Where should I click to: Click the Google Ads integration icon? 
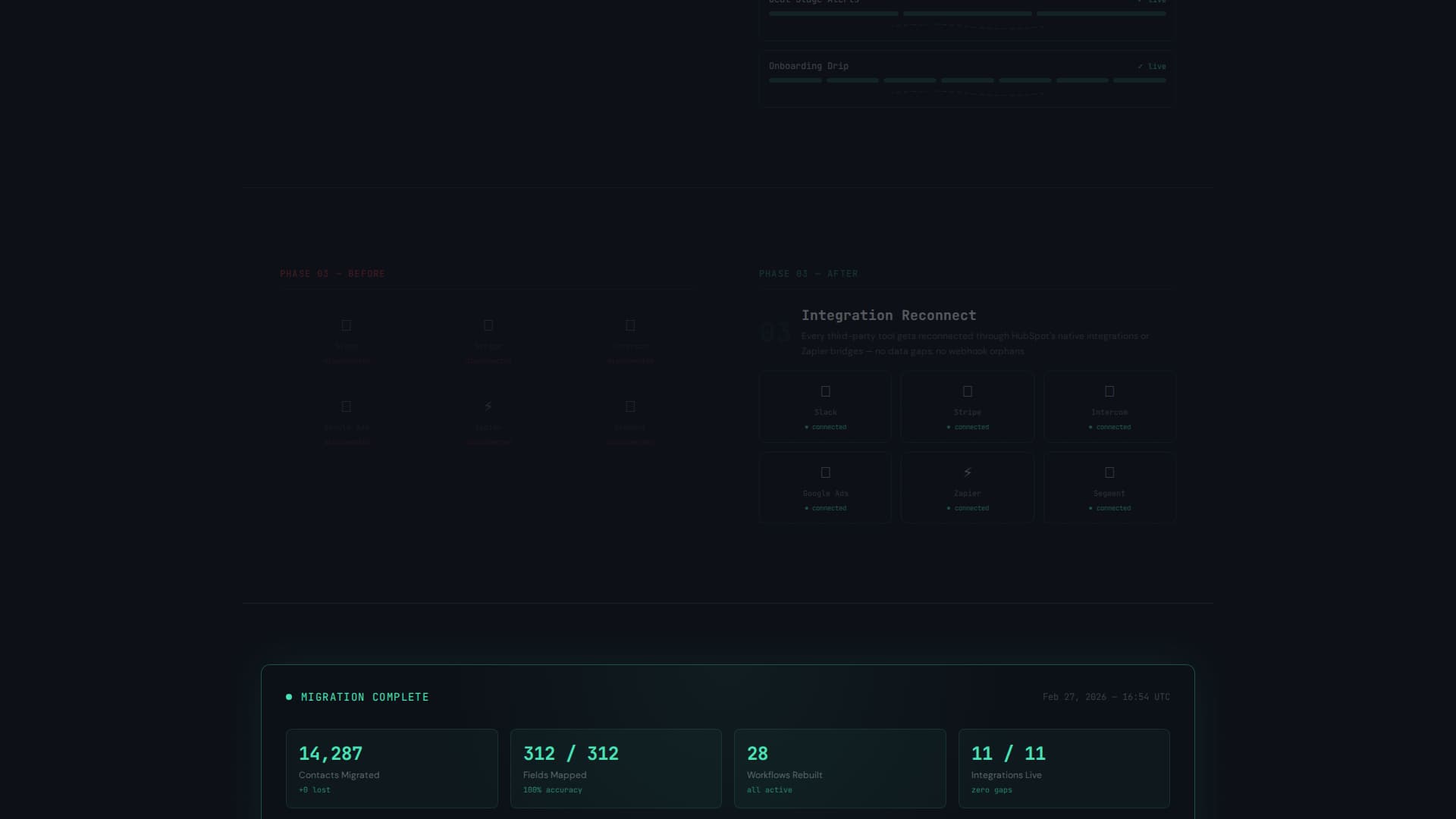coord(826,472)
